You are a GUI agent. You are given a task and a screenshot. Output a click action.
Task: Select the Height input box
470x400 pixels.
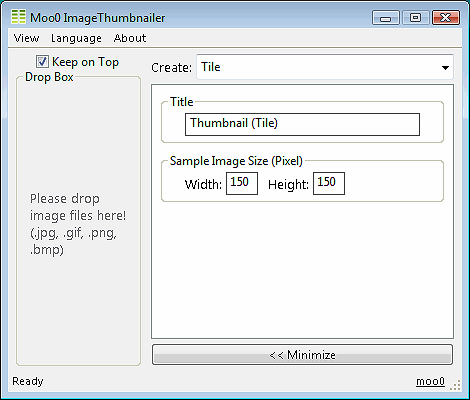pos(329,183)
